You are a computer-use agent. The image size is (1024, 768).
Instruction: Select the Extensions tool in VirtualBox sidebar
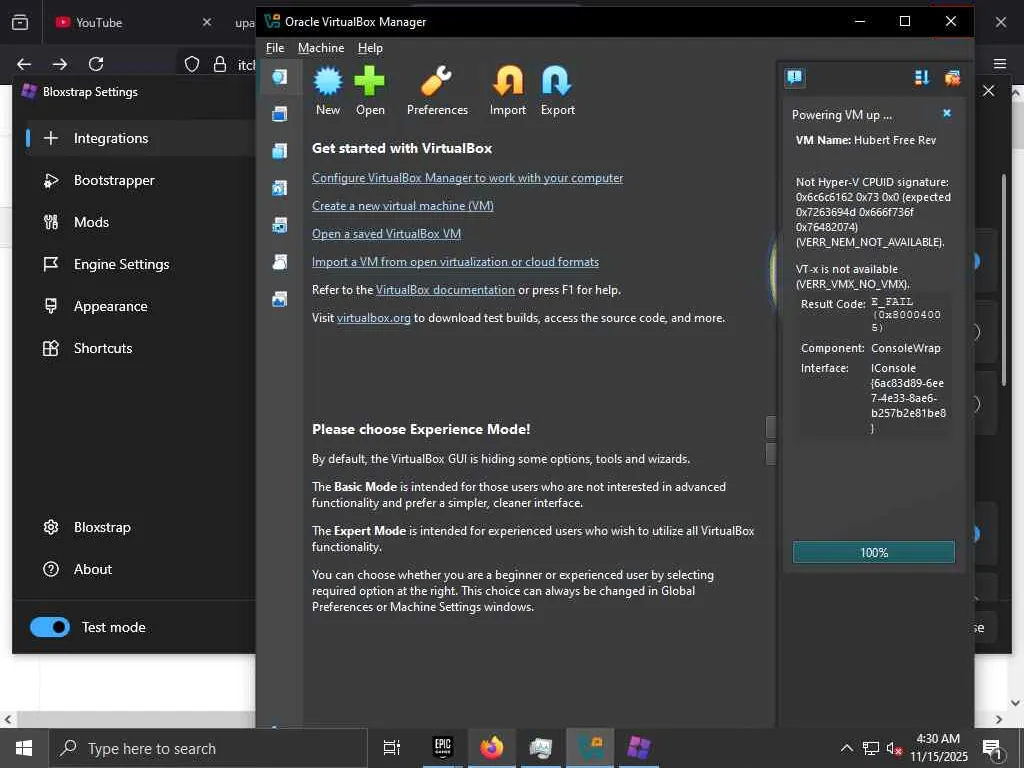tap(280, 151)
